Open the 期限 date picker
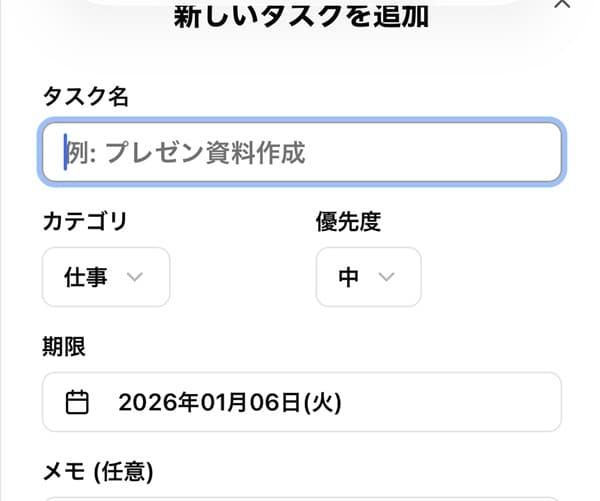 click(x=301, y=402)
